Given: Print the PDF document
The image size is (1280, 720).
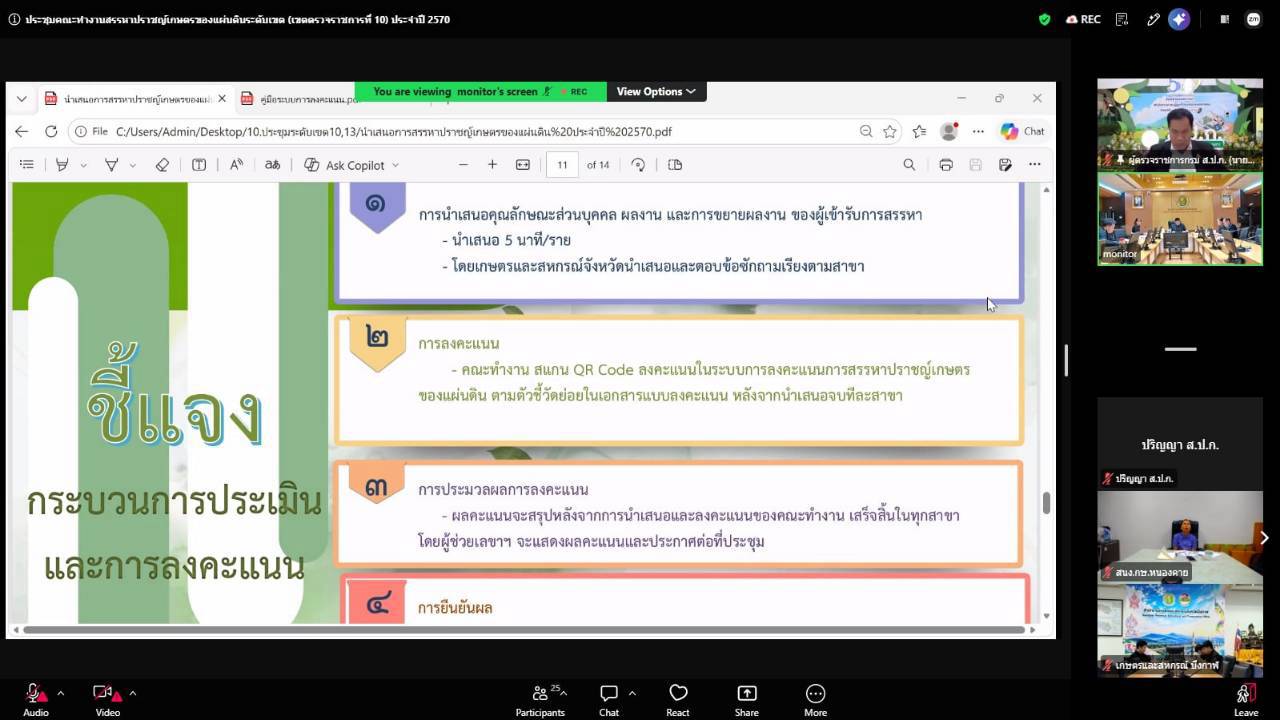Looking at the screenshot, I should click(x=946, y=165).
